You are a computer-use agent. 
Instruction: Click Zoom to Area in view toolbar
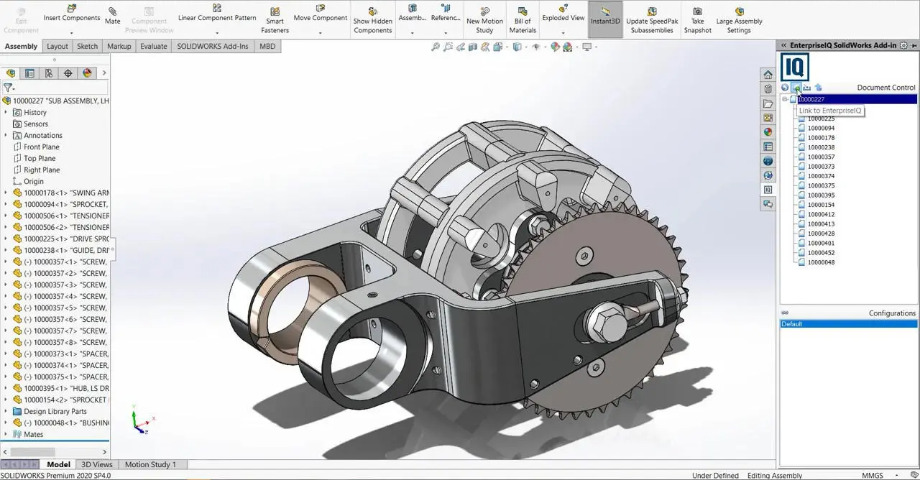[x=448, y=47]
